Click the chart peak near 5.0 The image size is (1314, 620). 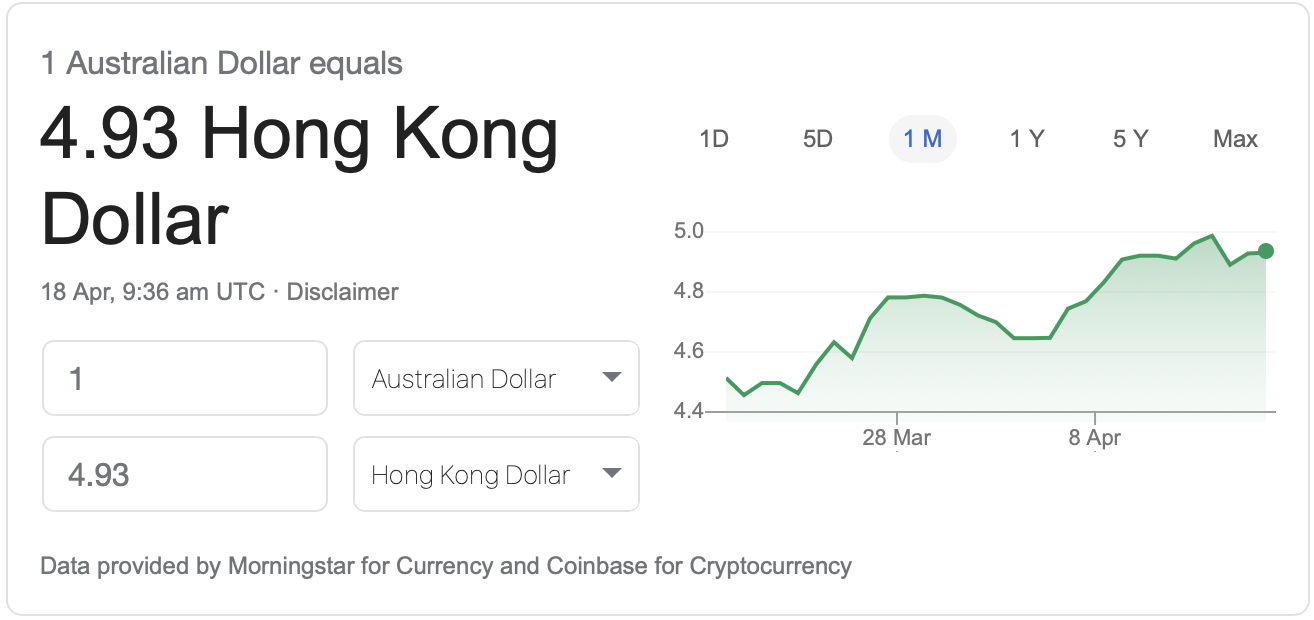point(1212,236)
